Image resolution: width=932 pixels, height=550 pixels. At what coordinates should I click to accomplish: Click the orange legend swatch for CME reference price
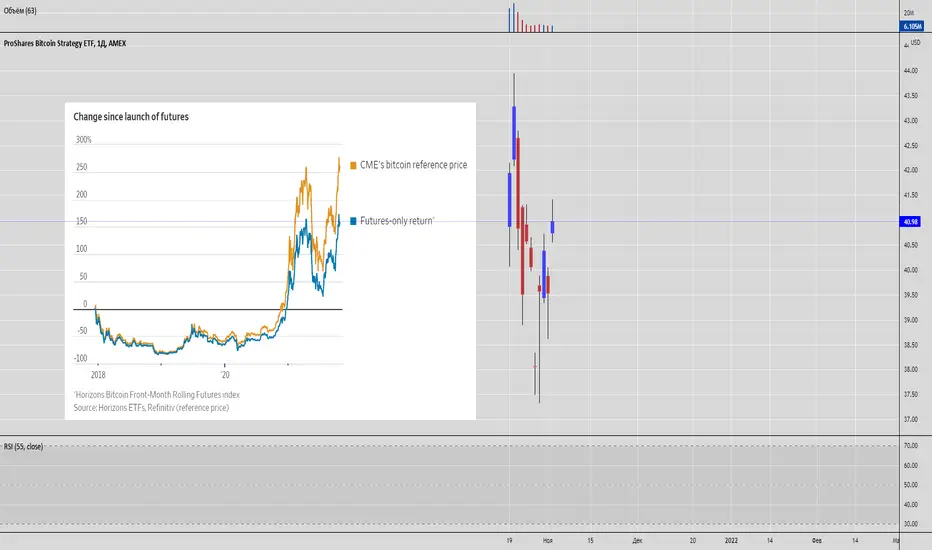(x=353, y=165)
